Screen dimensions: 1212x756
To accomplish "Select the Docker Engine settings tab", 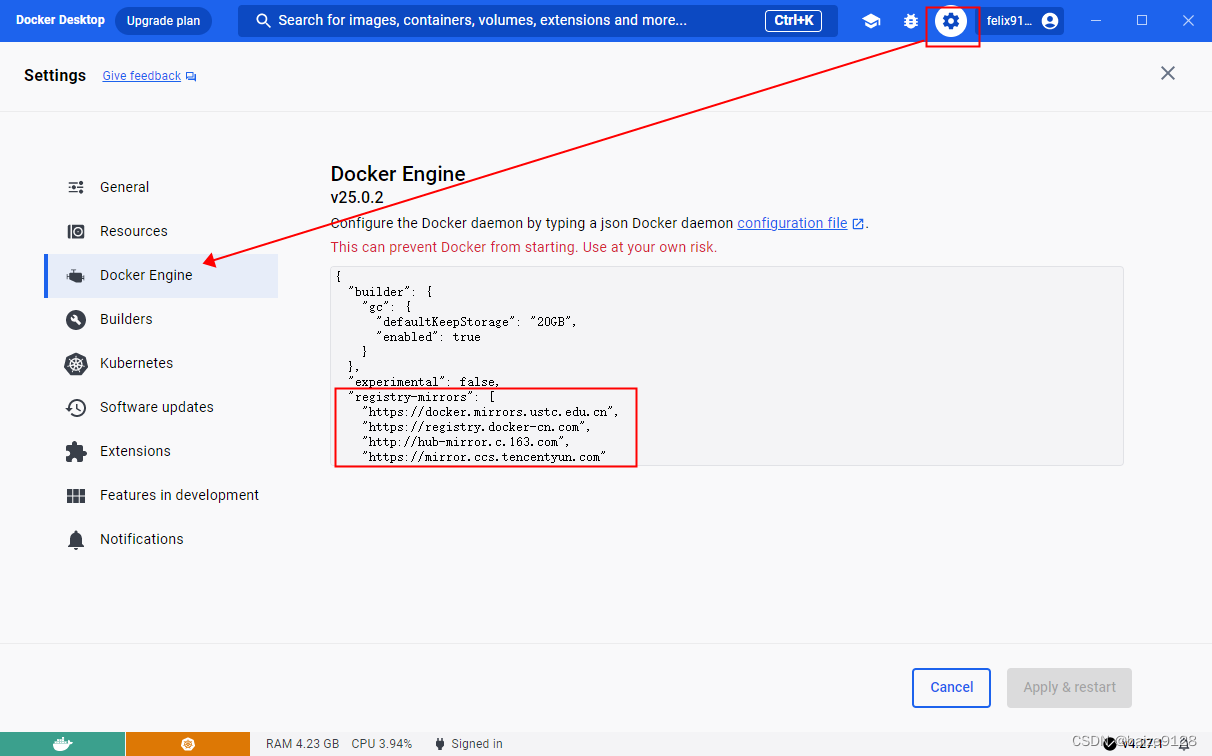I will pos(161,275).
